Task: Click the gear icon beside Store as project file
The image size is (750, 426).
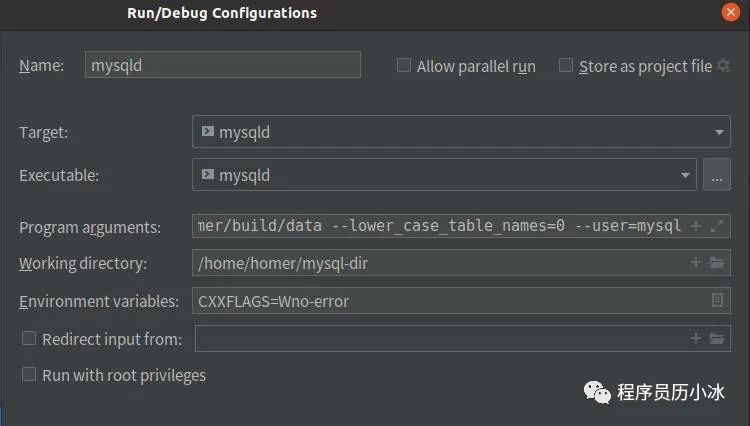Action: [x=724, y=66]
